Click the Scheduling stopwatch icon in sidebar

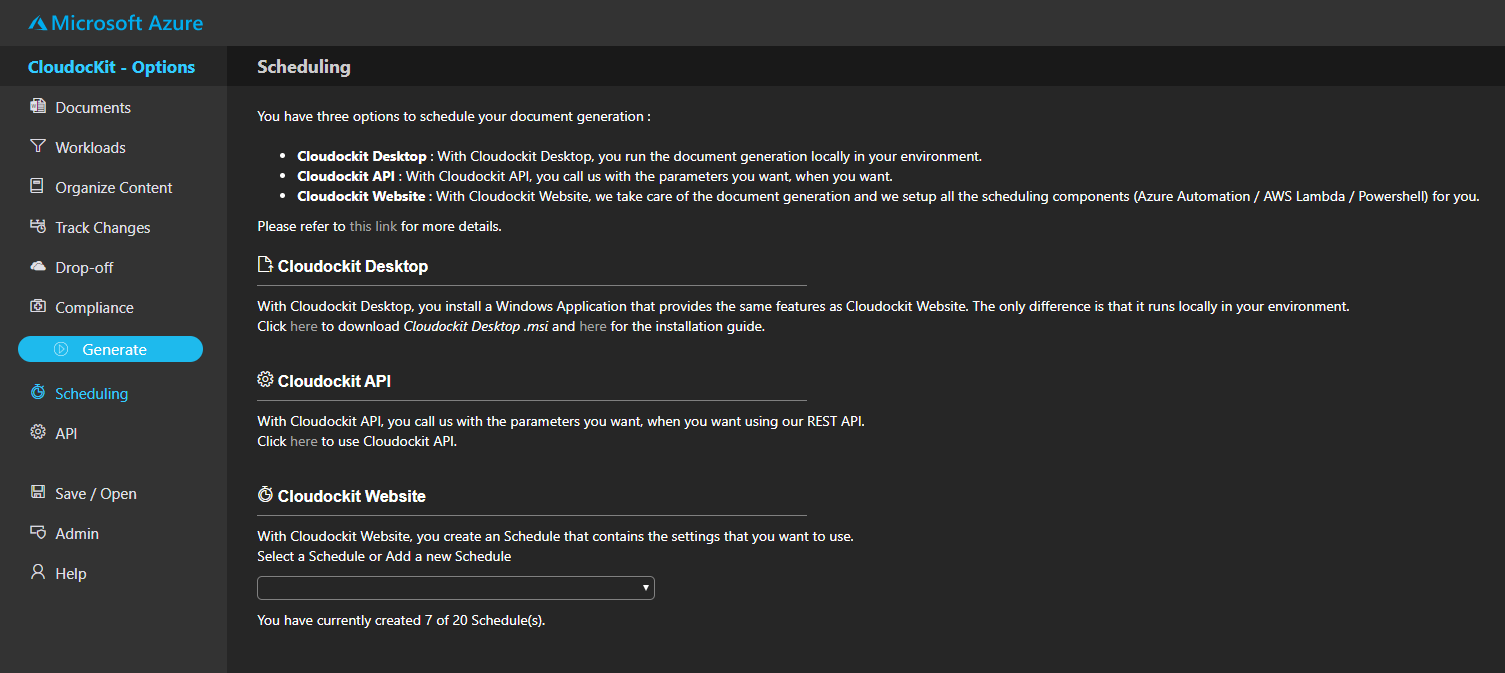click(38, 392)
